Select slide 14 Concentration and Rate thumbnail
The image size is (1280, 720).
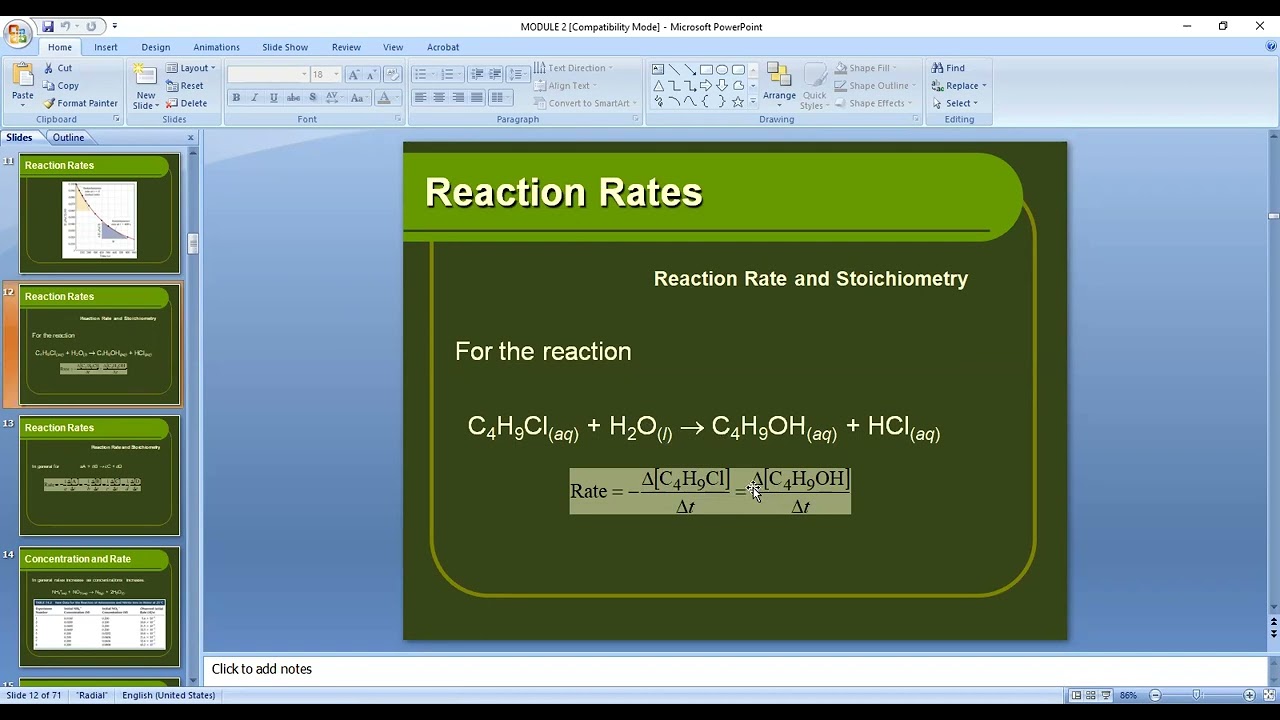pyautogui.click(x=100, y=607)
